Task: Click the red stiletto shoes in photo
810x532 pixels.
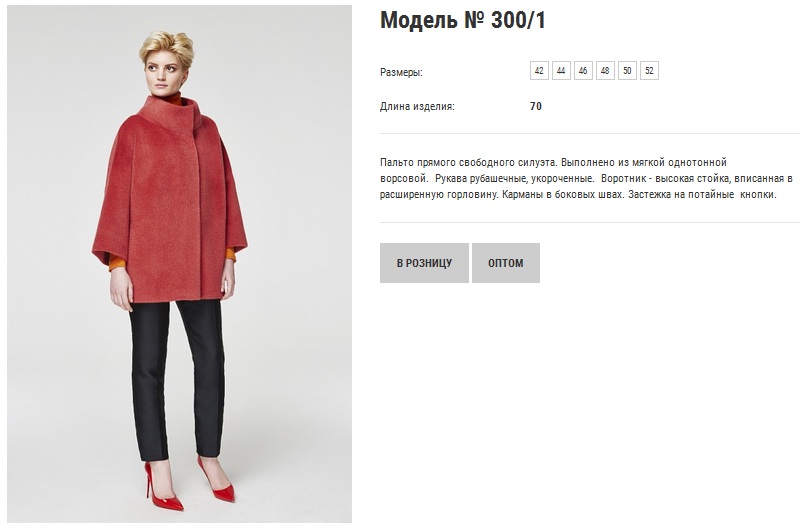Action: [x=191, y=486]
